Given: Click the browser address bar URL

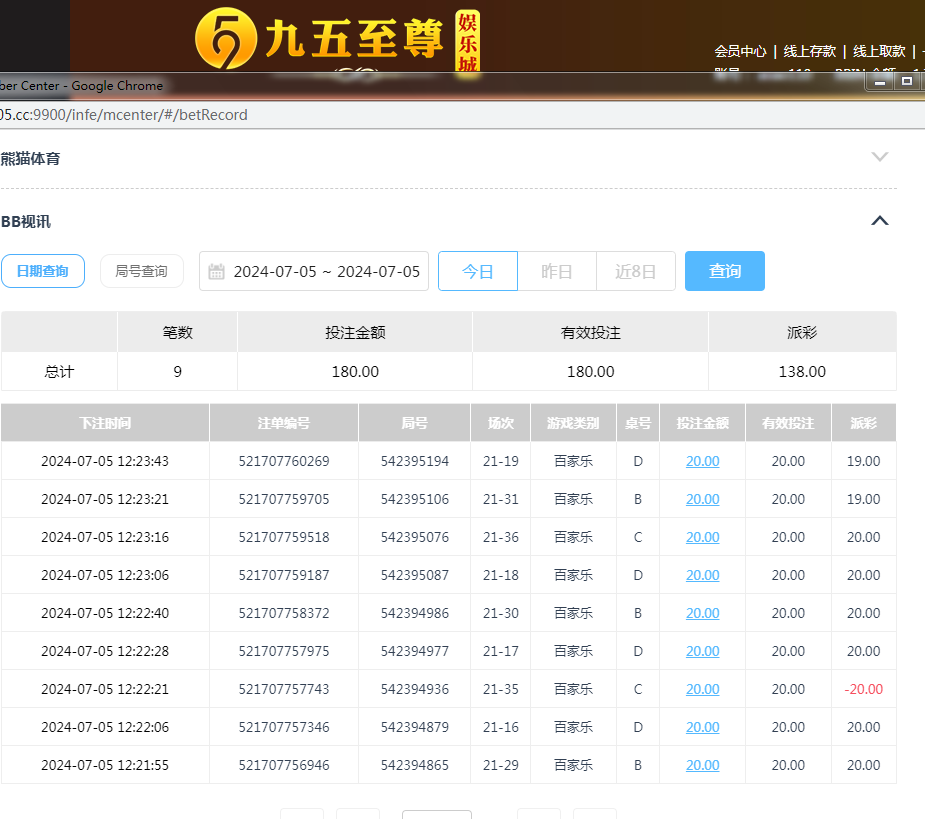Looking at the screenshot, I should pos(124,114).
